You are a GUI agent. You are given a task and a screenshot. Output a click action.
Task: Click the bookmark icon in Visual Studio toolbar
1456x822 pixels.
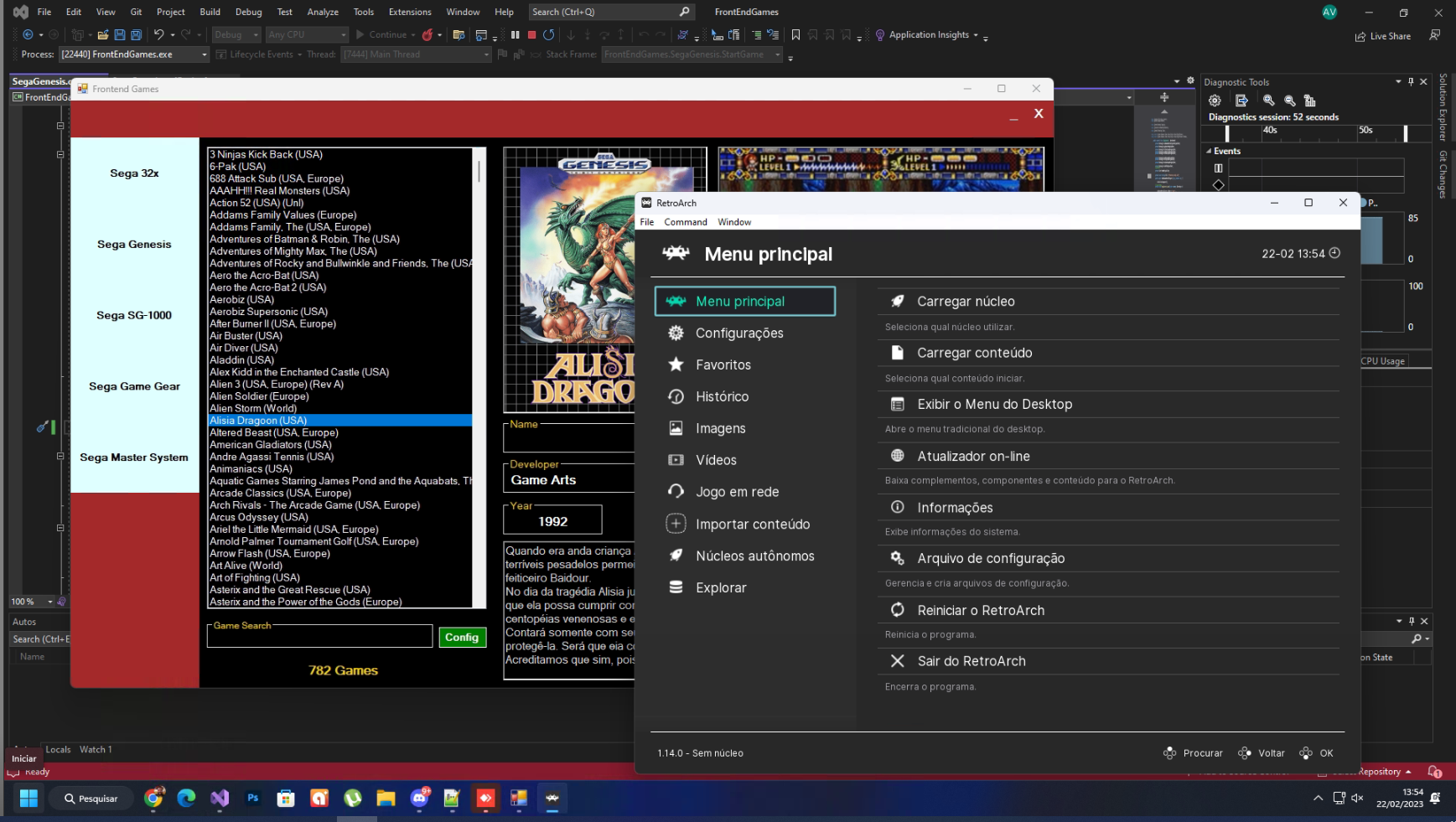pos(795,34)
